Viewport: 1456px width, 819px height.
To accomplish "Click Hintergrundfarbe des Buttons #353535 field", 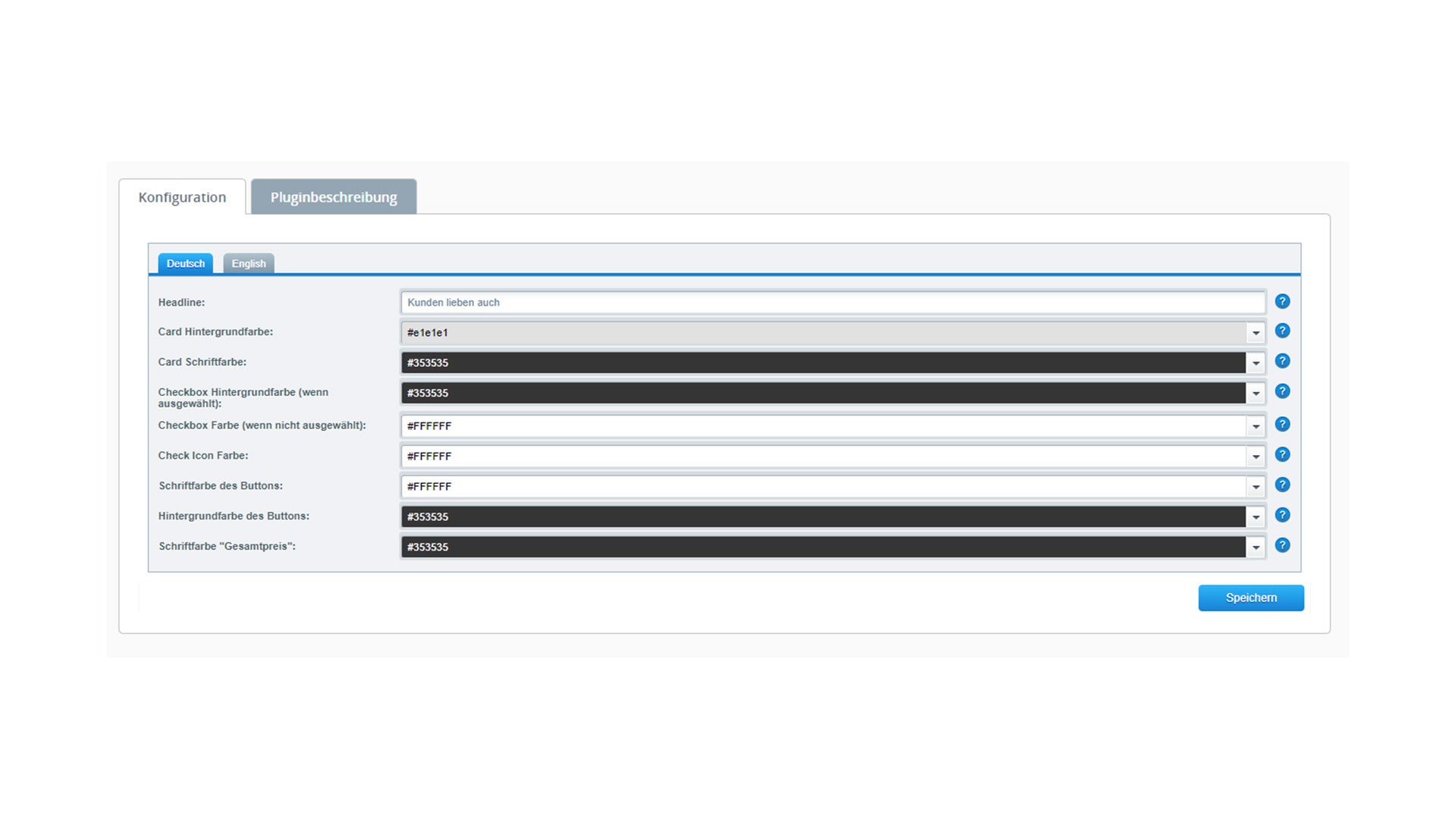I will pyautogui.click(x=824, y=517).
